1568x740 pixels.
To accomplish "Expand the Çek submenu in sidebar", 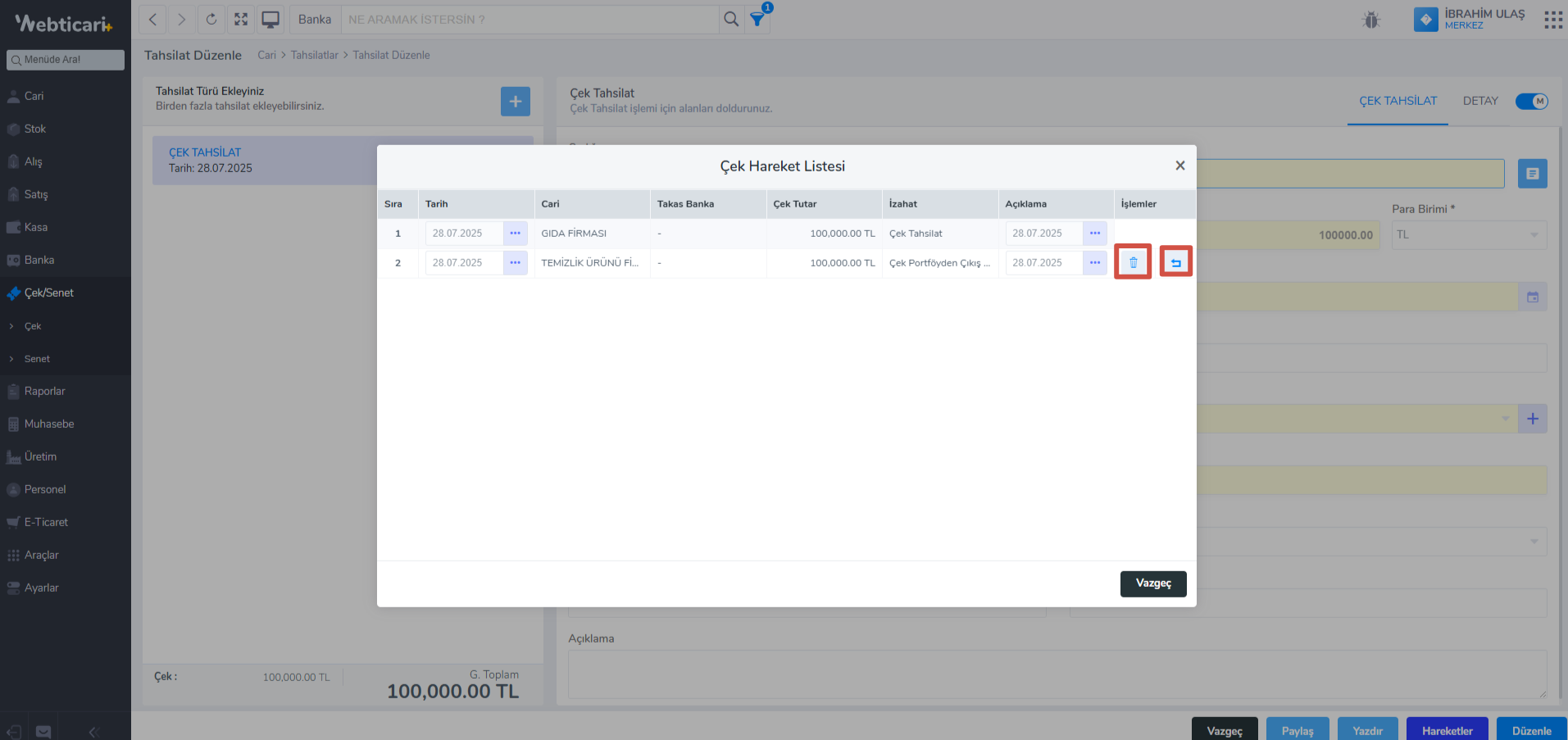I will tap(33, 326).
